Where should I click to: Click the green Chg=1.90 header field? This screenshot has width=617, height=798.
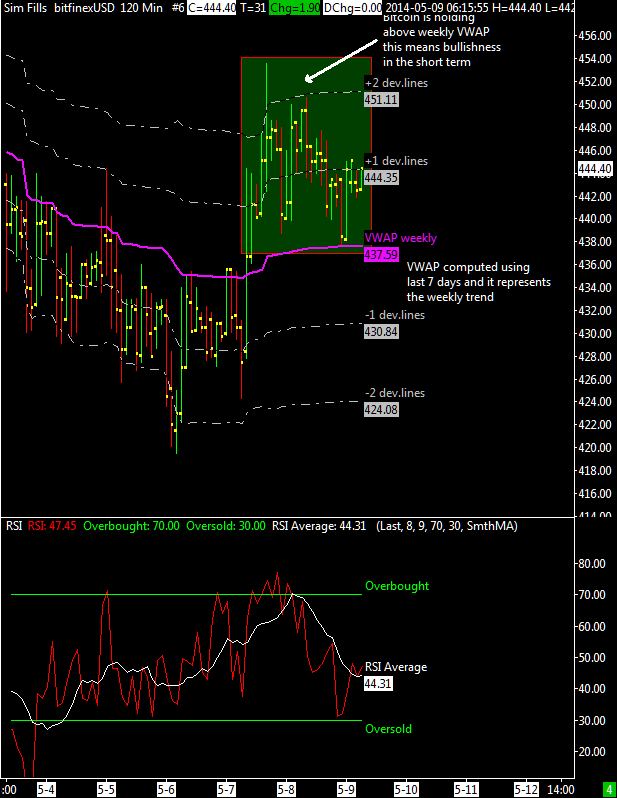click(x=271, y=7)
